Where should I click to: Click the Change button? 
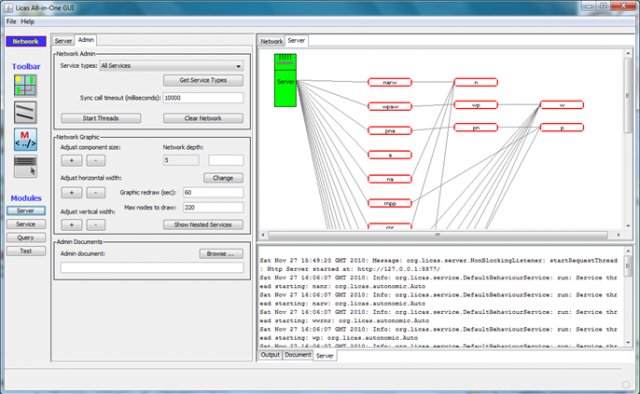click(x=223, y=178)
